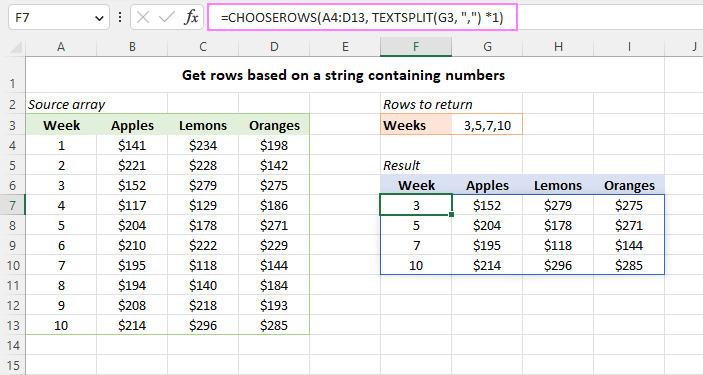Click cell with $218
The height and width of the screenshot is (375, 703).
(x=203, y=305)
